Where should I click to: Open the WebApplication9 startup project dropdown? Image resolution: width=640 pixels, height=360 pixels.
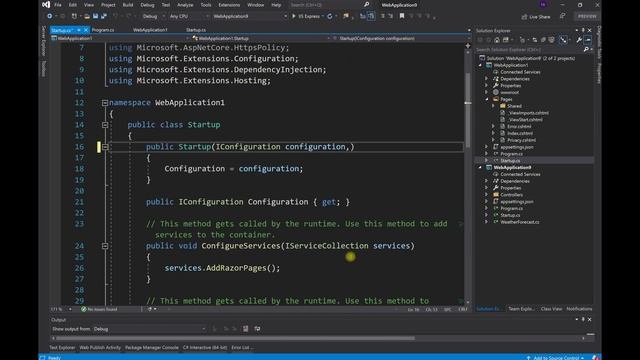249,16
